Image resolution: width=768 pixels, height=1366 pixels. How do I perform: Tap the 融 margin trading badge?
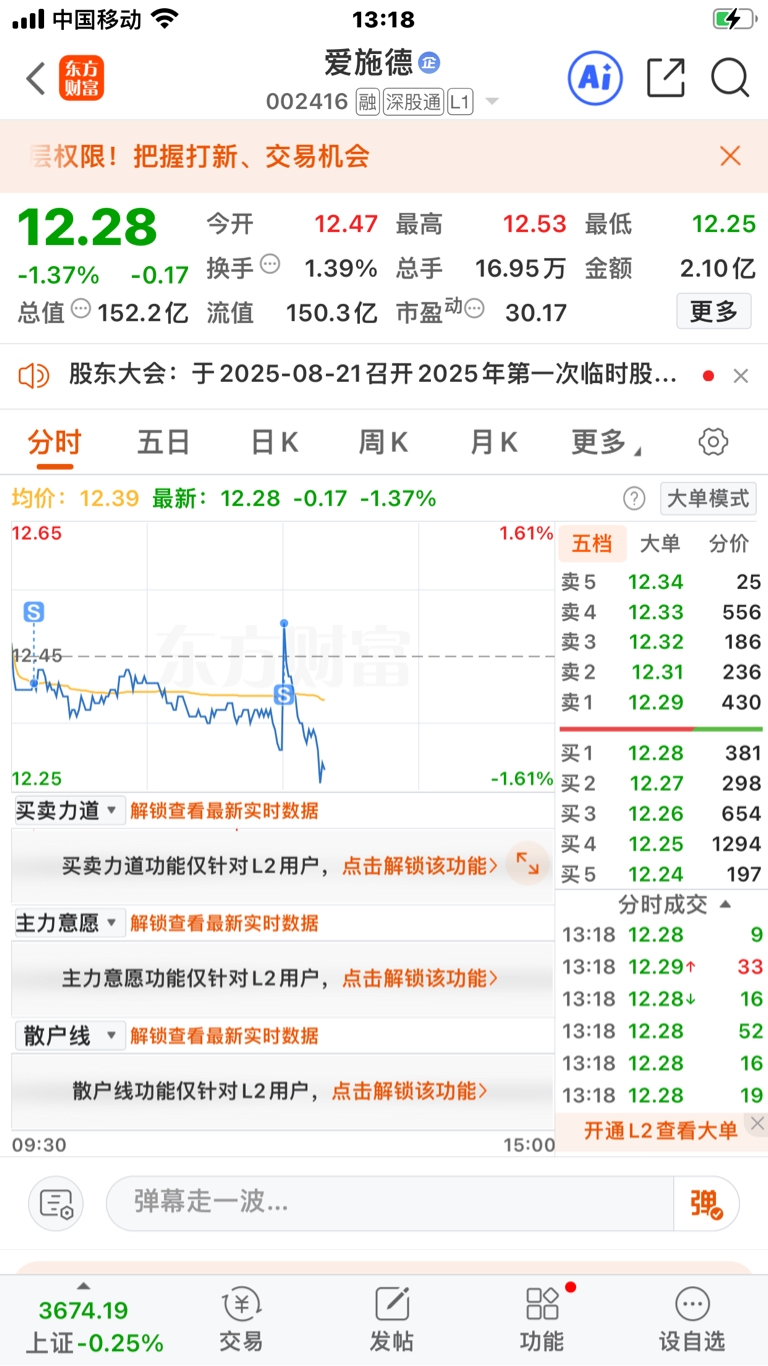[x=367, y=102]
